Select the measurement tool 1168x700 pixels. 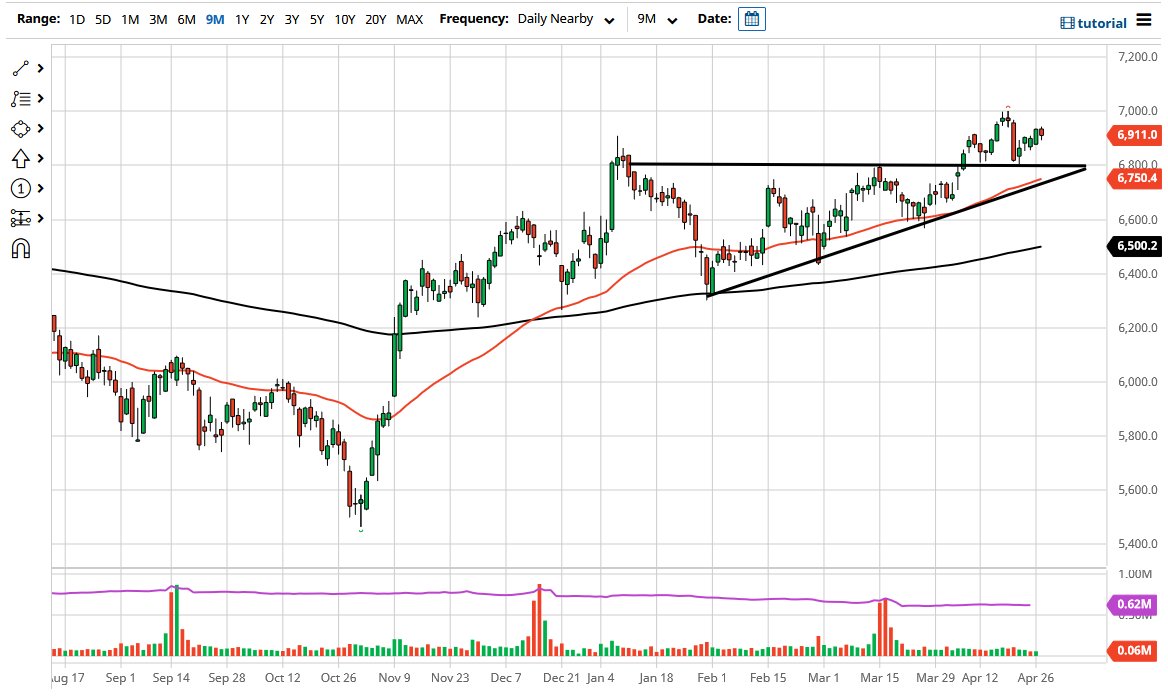tap(20, 218)
